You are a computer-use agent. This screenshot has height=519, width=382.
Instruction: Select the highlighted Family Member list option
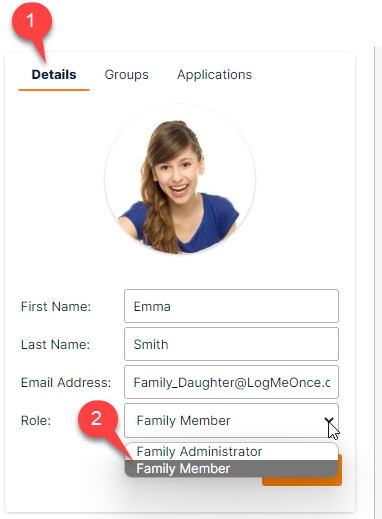[x=231, y=469]
